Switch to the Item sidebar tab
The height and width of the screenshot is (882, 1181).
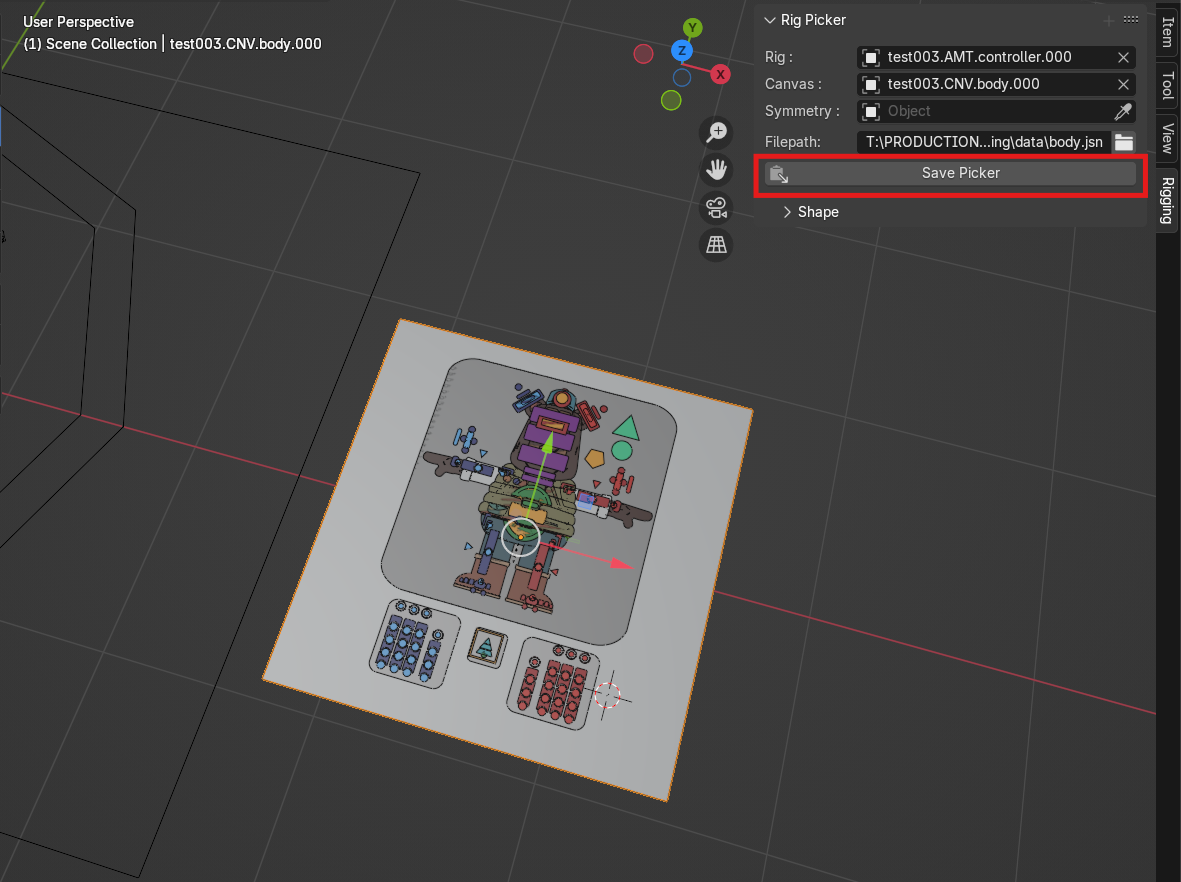pos(1167,32)
